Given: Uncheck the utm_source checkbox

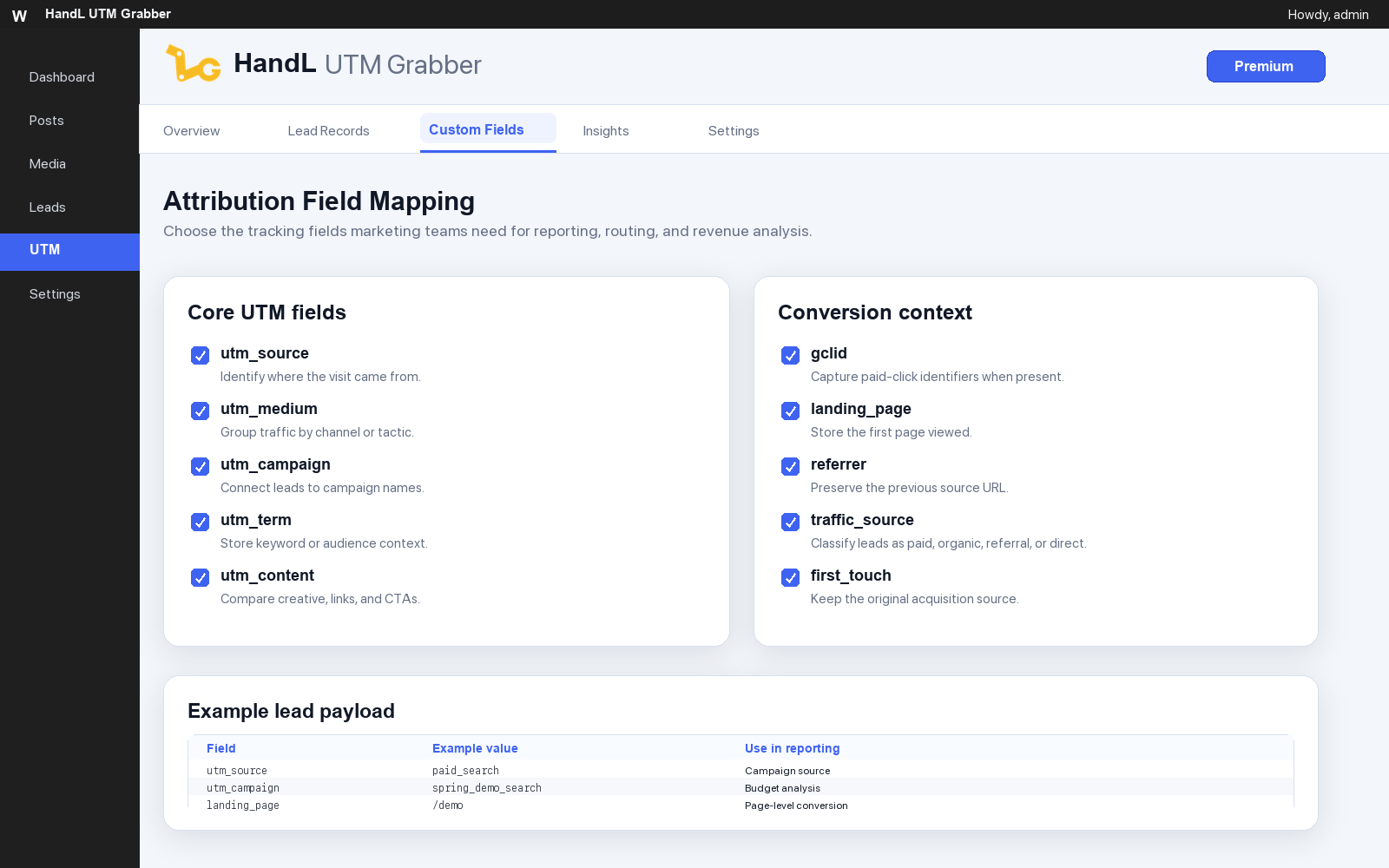Looking at the screenshot, I should point(200,355).
